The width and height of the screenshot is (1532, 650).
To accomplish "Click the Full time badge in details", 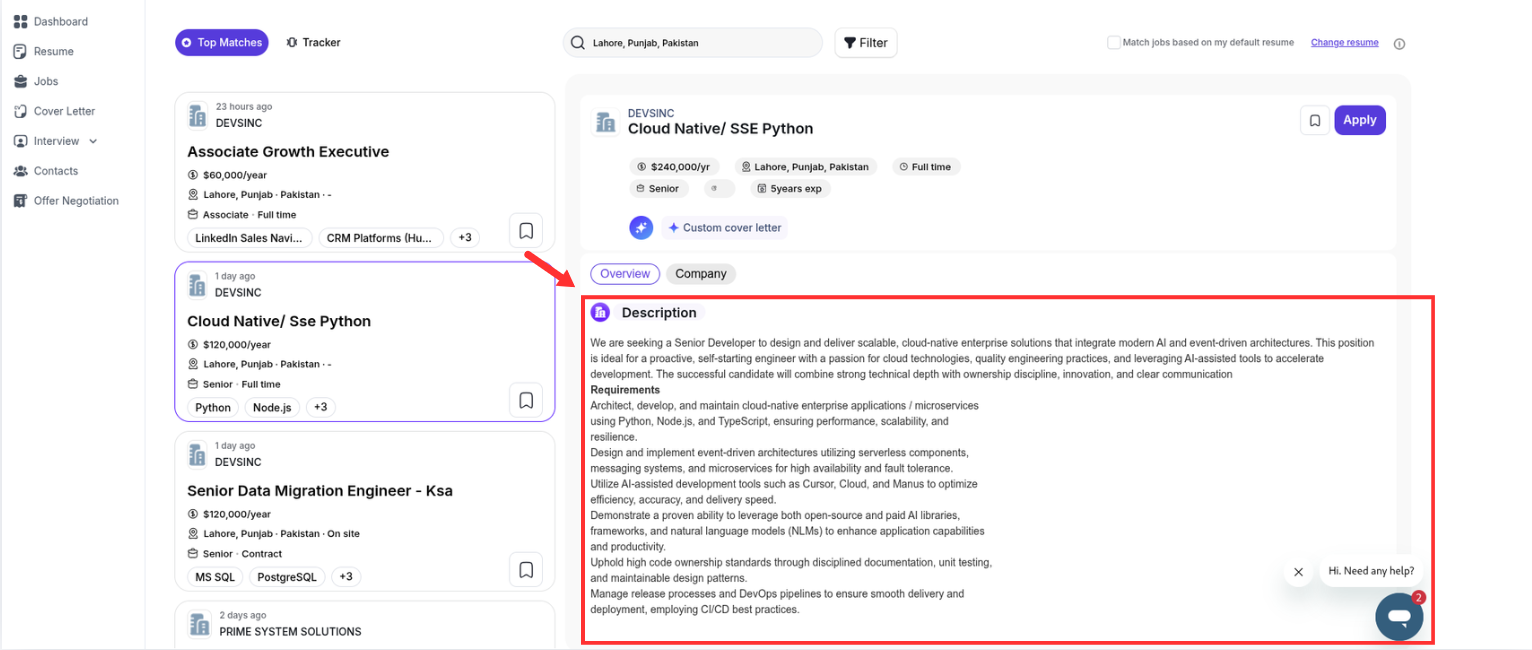I will (926, 167).
